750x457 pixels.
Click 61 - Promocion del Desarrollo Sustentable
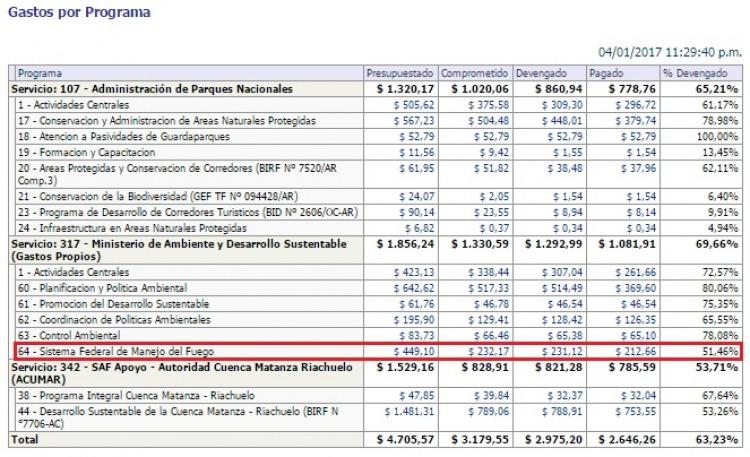[113, 304]
